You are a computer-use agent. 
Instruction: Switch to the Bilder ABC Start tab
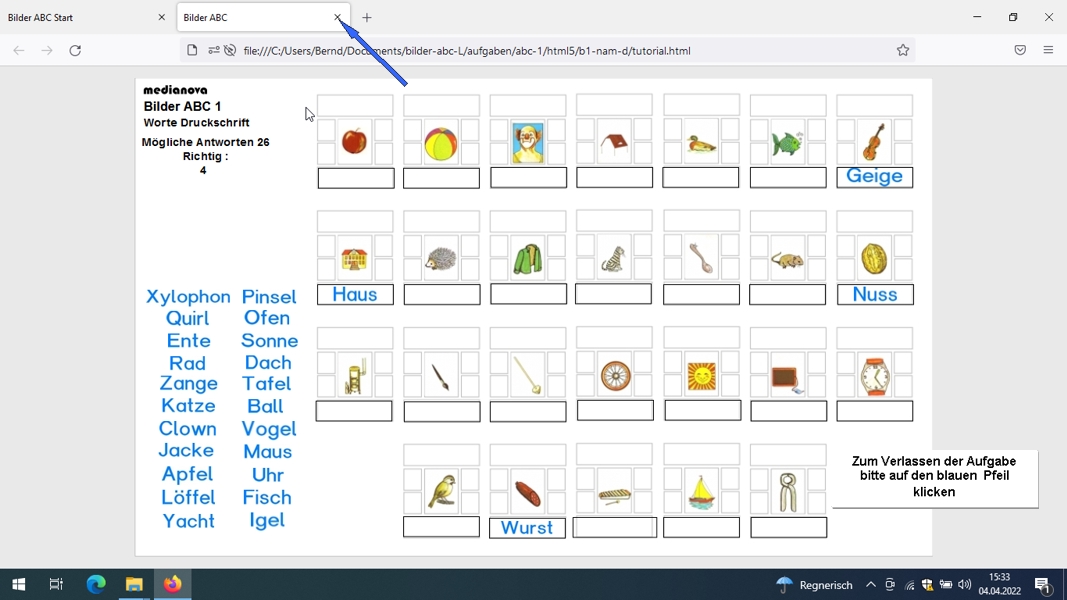tap(86, 18)
